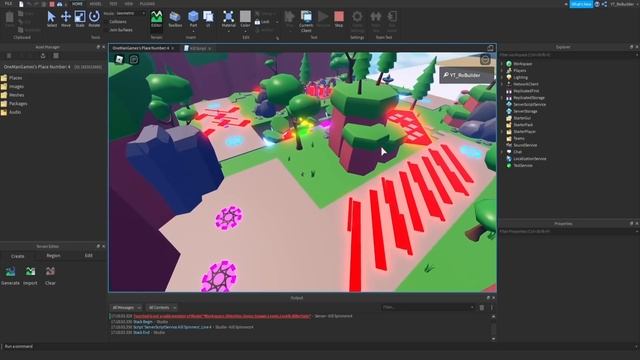Open the Roblox menu icon in viewport

point(119,60)
